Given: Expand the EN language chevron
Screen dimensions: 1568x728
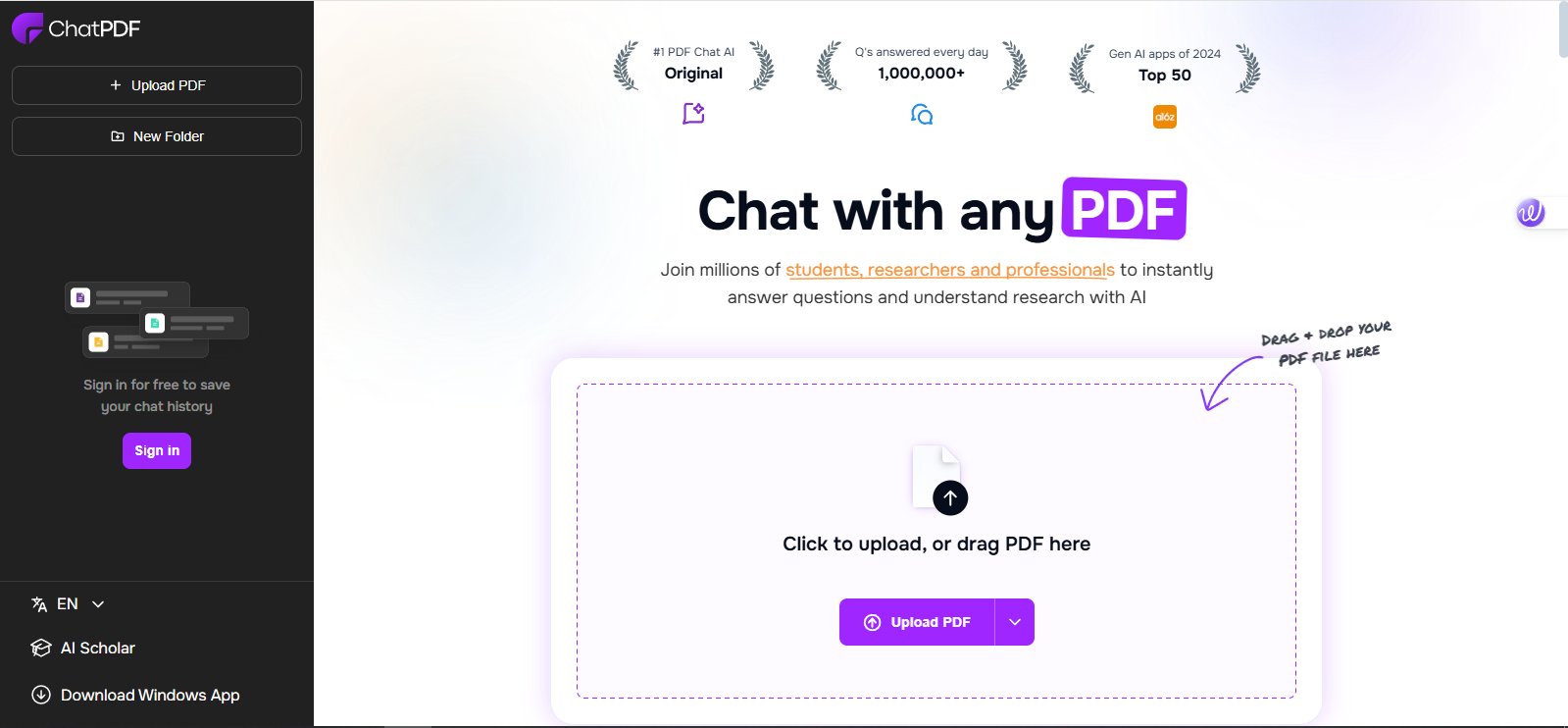Looking at the screenshot, I should 98,604.
